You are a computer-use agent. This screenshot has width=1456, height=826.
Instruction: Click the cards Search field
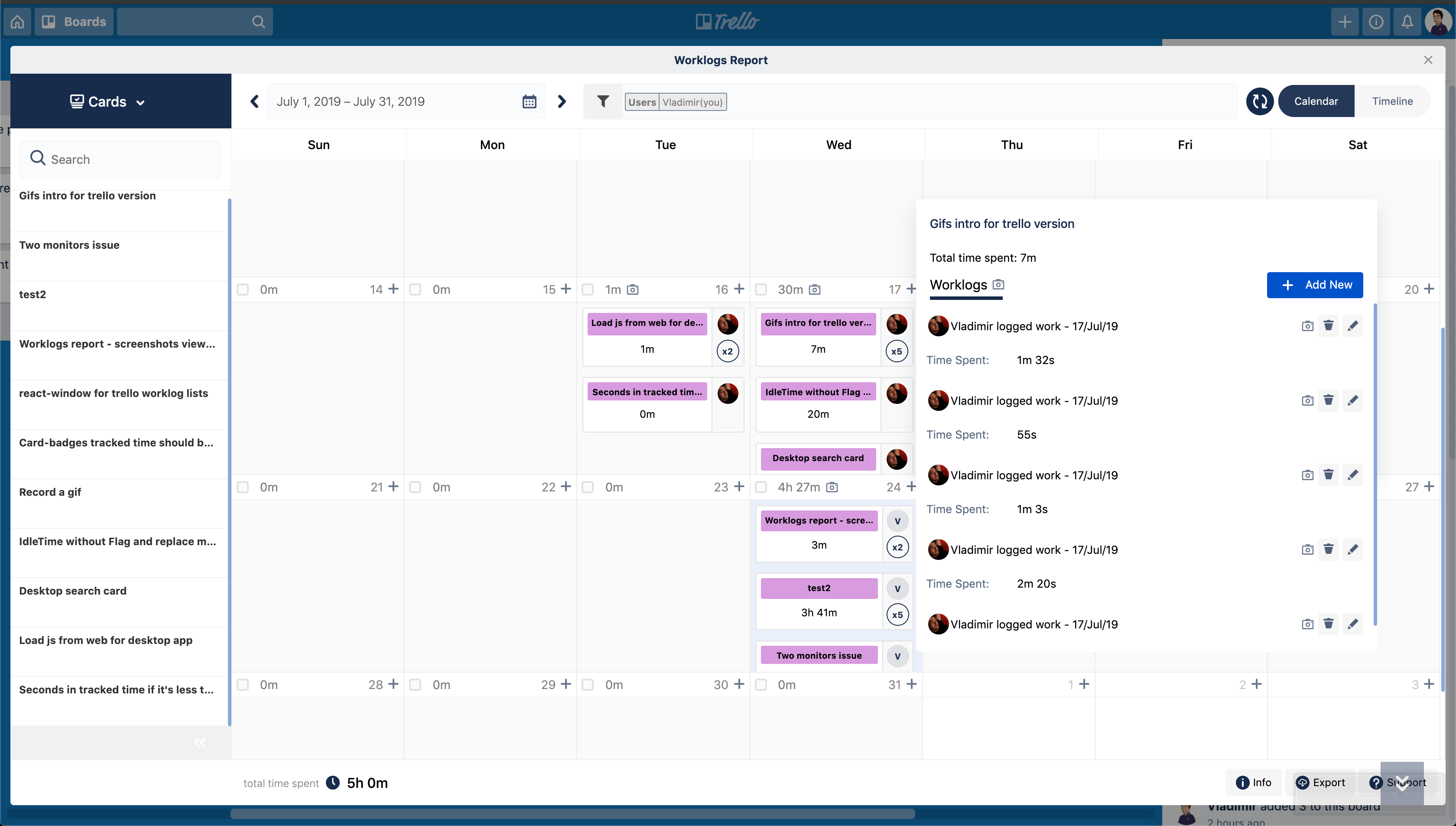(120, 159)
